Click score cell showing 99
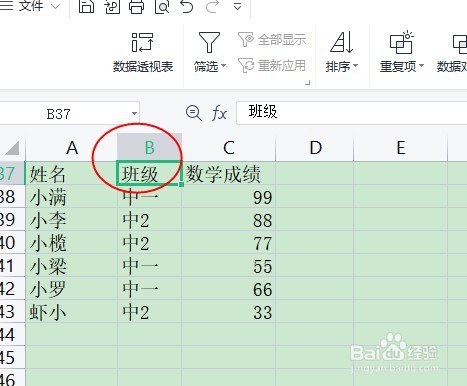 click(x=229, y=197)
